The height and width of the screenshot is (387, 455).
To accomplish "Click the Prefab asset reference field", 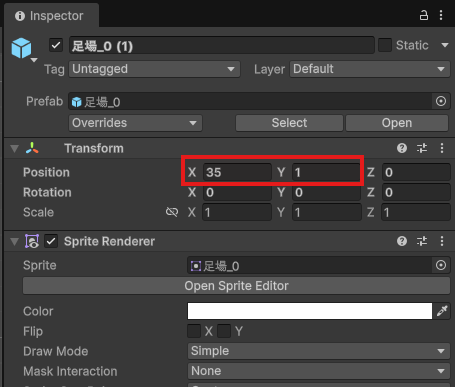I will [x=250, y=101].
